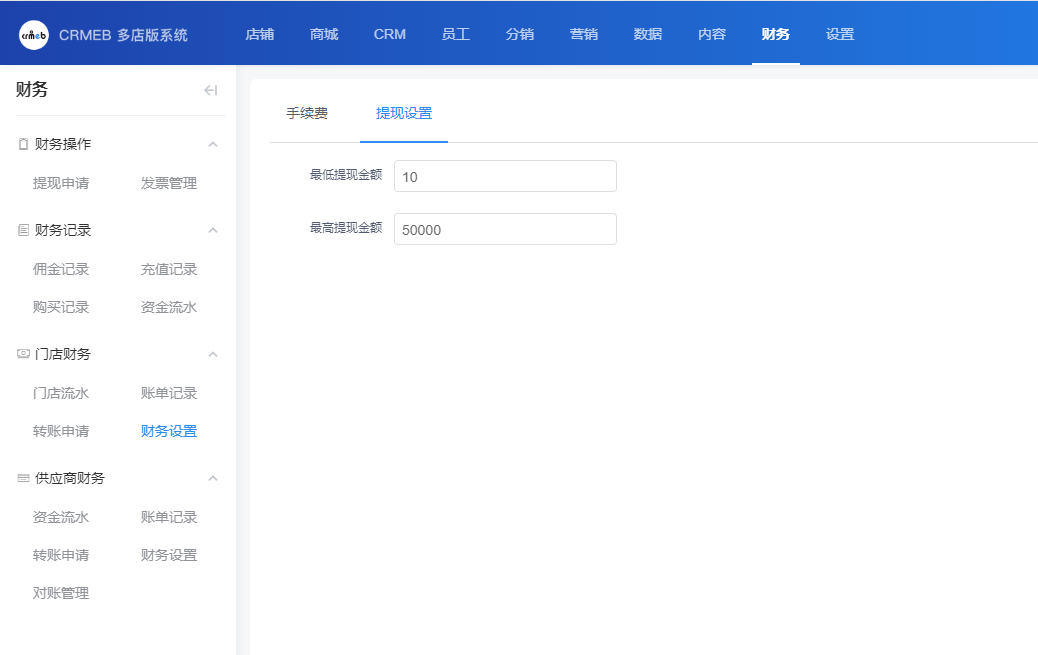Open the 店铺 top menu
The image size is (1038, 655).
tap(260, 34)
